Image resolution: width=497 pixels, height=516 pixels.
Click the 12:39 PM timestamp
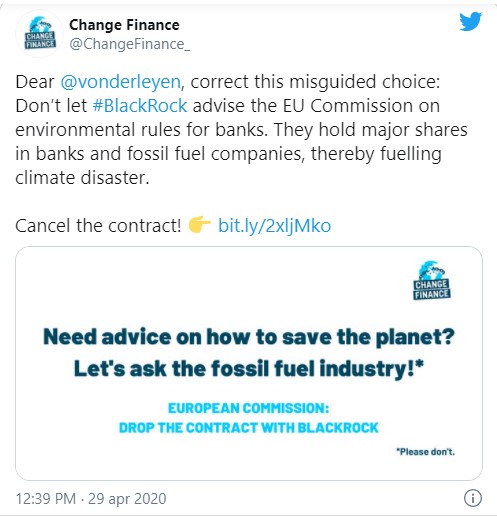point(46,499)
